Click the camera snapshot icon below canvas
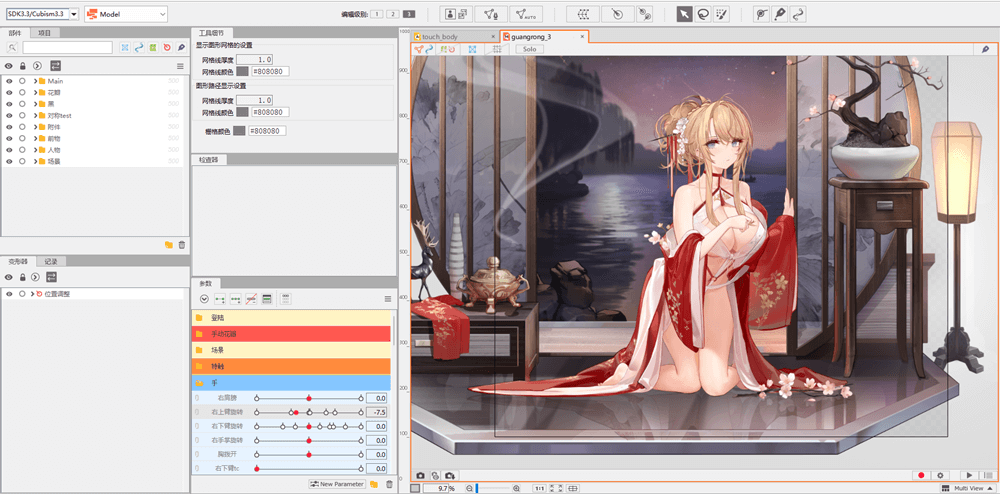This screenshot has height=494, width=1000. pyautogui.click(x=421, y=475)
